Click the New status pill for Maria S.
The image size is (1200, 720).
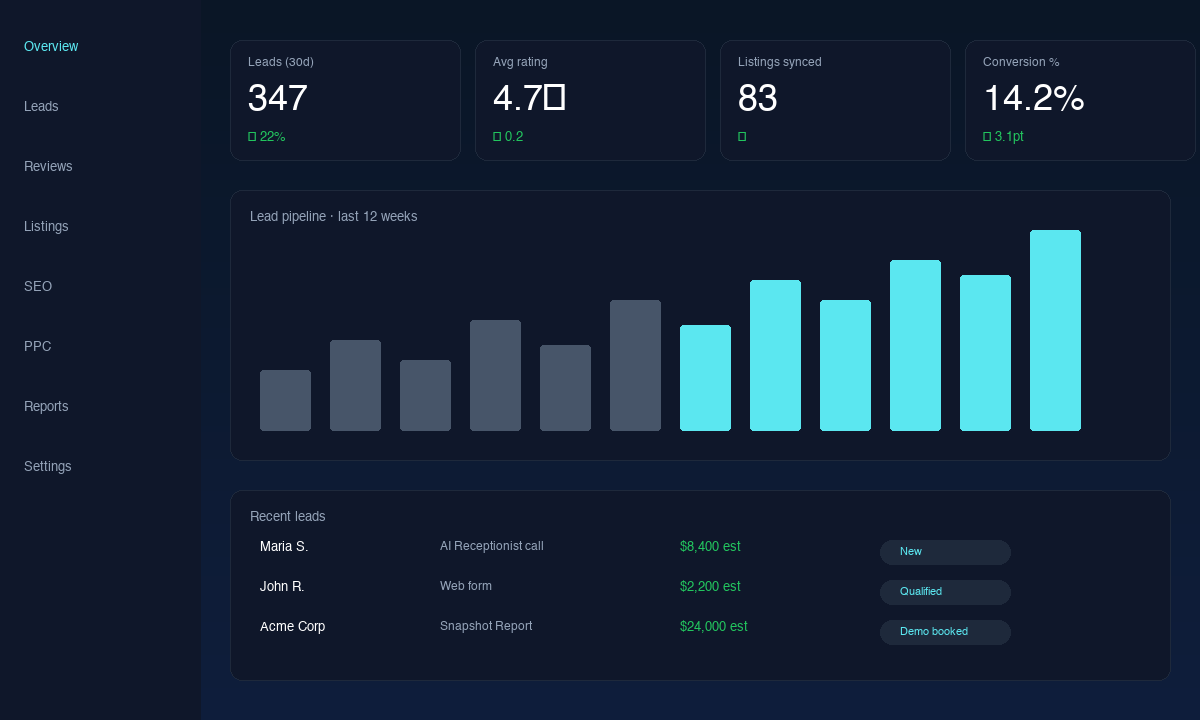point(945,552)
